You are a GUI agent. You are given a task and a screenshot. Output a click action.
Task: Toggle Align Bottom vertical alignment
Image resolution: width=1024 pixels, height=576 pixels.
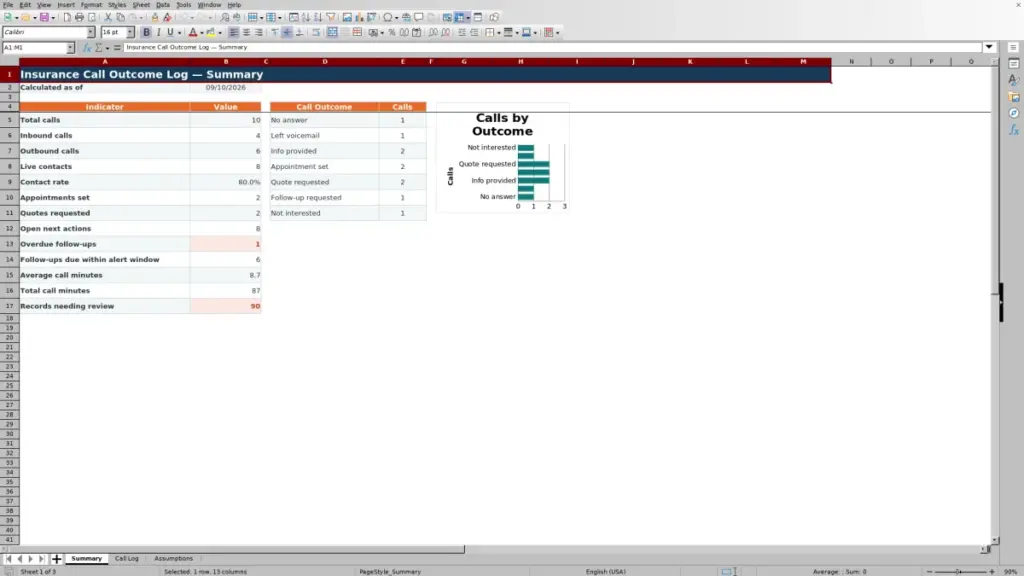click(300, 33)
